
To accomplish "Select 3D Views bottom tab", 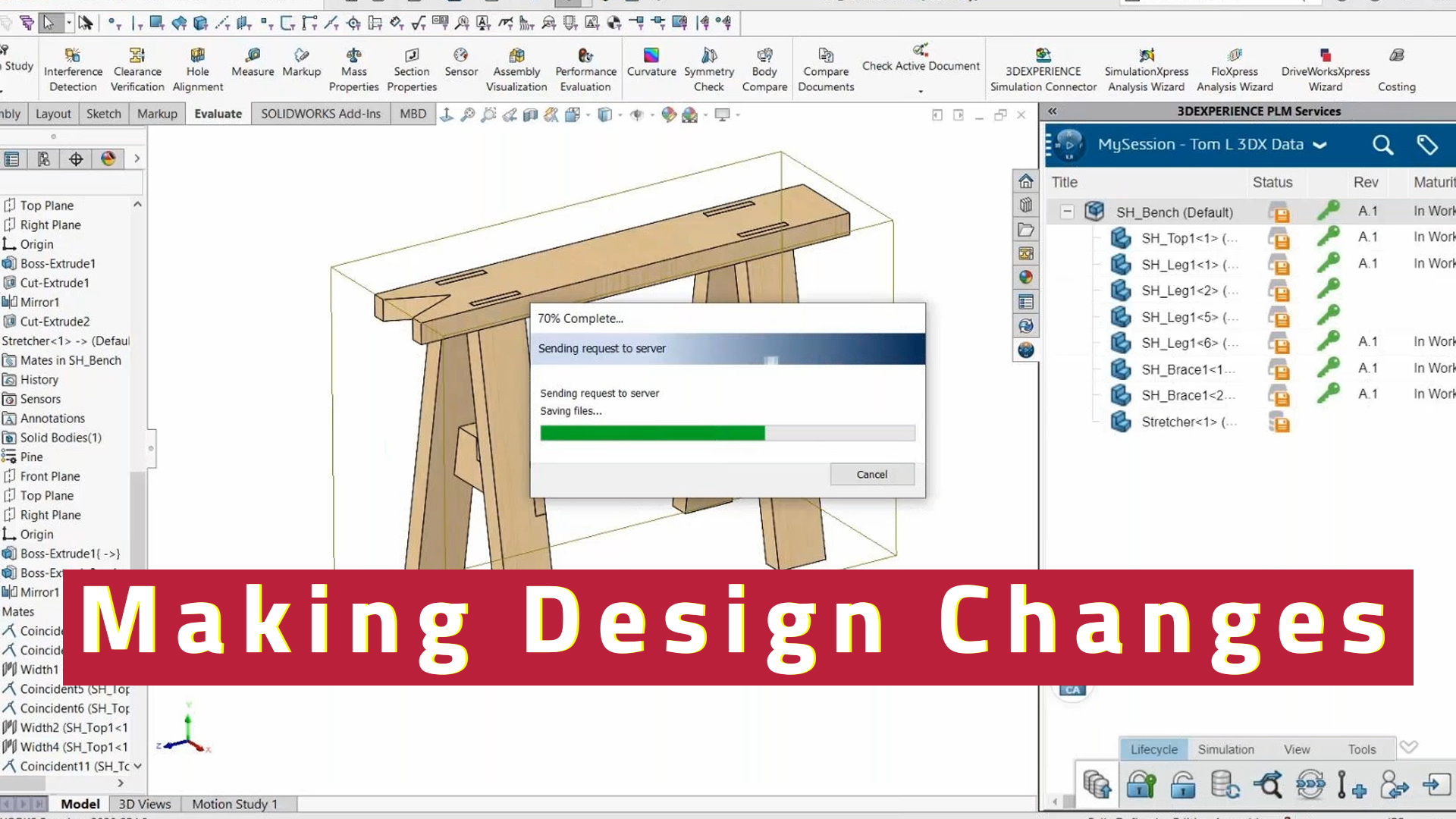I will pos(145,804).
